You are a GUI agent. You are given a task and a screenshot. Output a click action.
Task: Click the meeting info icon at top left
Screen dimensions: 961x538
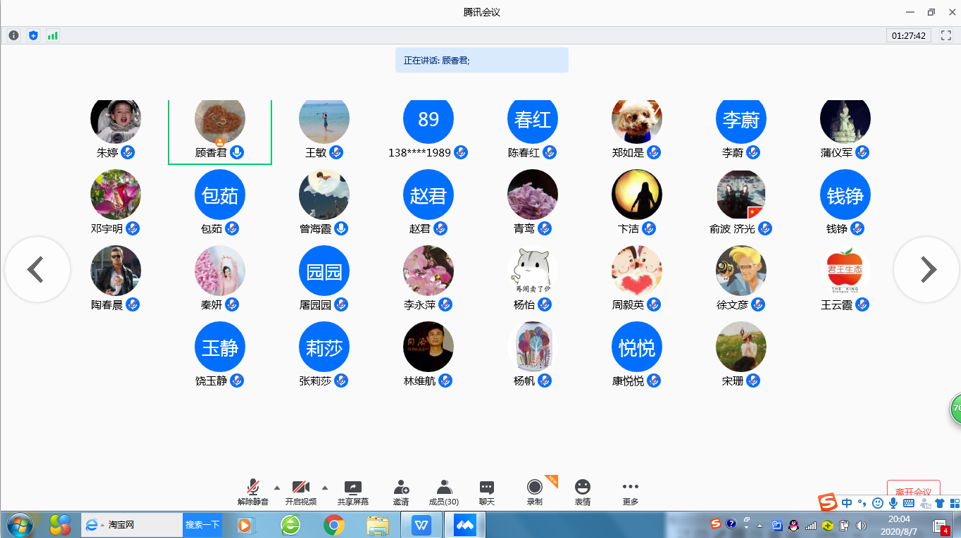coord(13,36)
